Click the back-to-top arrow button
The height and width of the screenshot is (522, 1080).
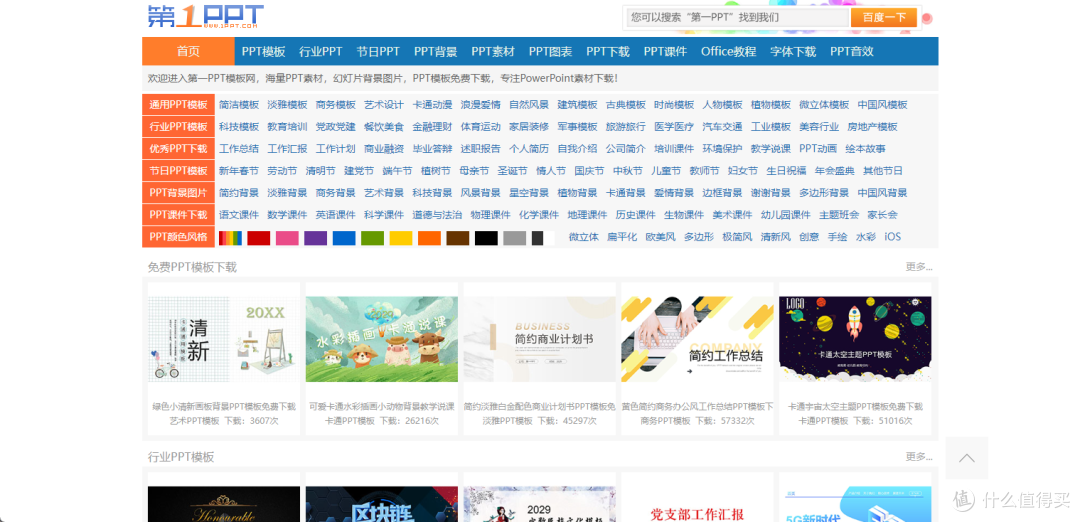(966, 458)
